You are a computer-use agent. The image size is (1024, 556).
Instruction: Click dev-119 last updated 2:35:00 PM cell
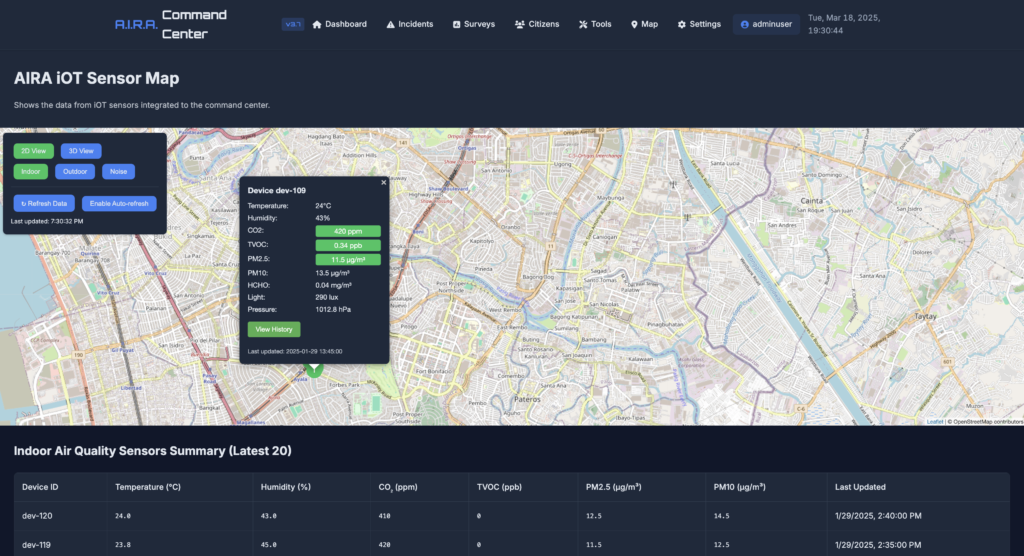[878, 545]
